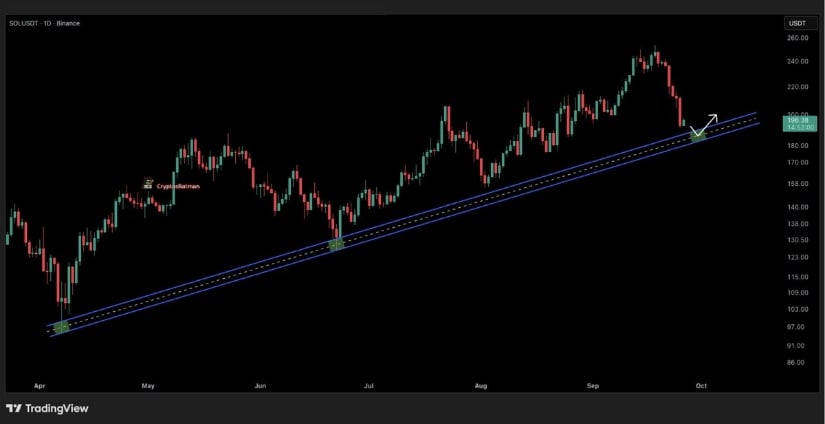Click the May label on time axis
825x424 pixels.
[x=148, y=386]
